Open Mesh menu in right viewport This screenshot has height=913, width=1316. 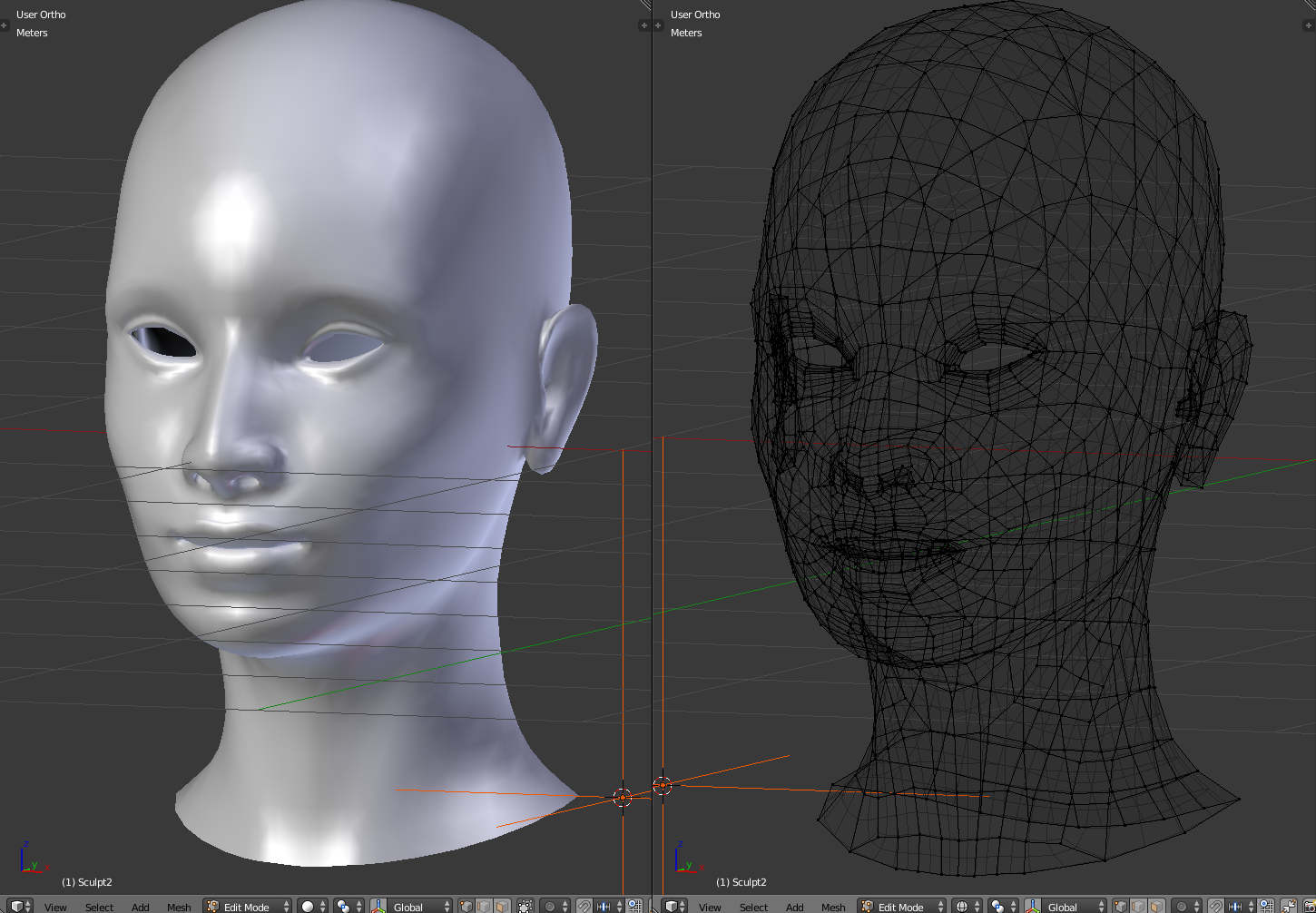pyautogui.click(x=833, y=907)
